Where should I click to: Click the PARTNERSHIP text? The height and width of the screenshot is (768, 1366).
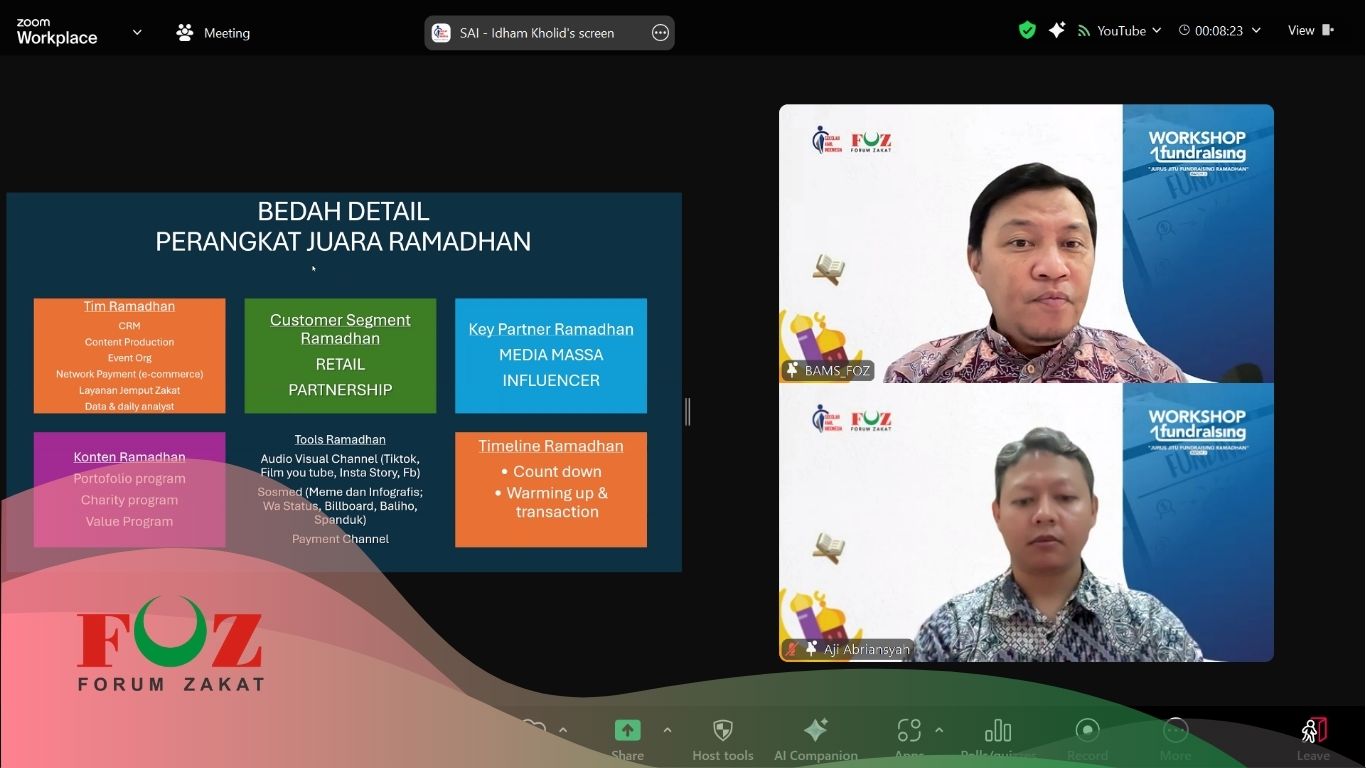[340, 390]
